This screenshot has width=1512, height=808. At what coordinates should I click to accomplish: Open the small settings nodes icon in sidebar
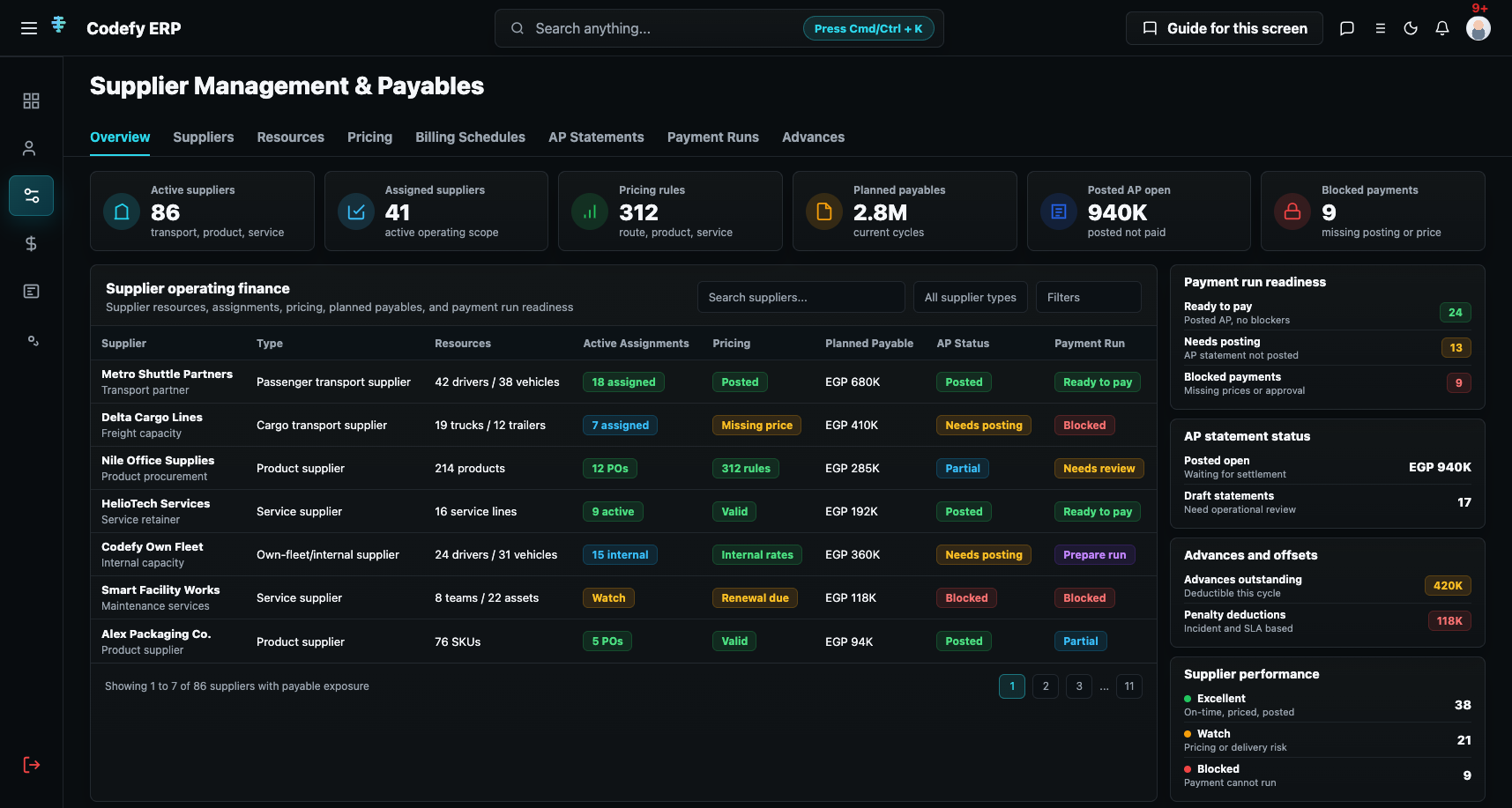(x=33, y=340)
